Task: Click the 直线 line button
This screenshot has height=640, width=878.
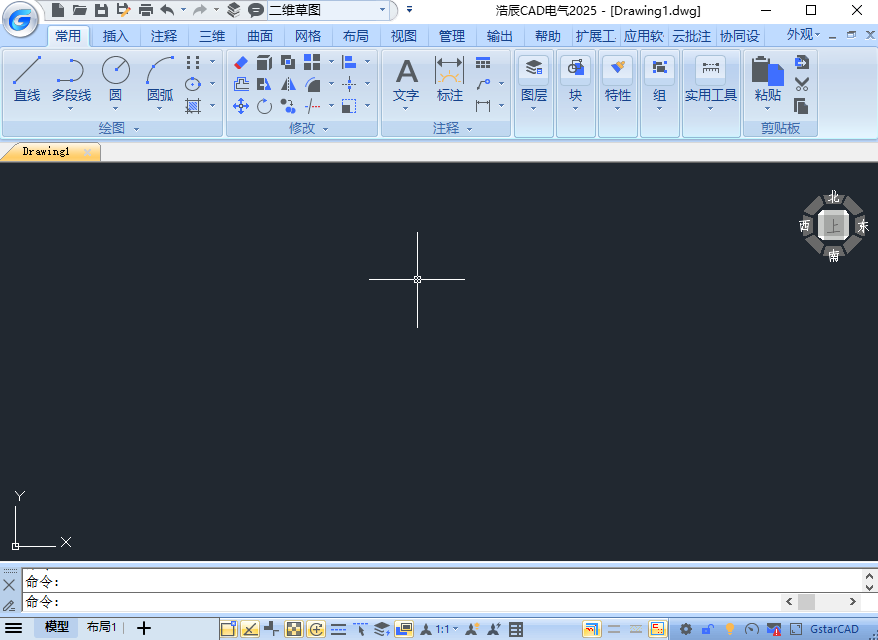Action: tap(27, 79)
